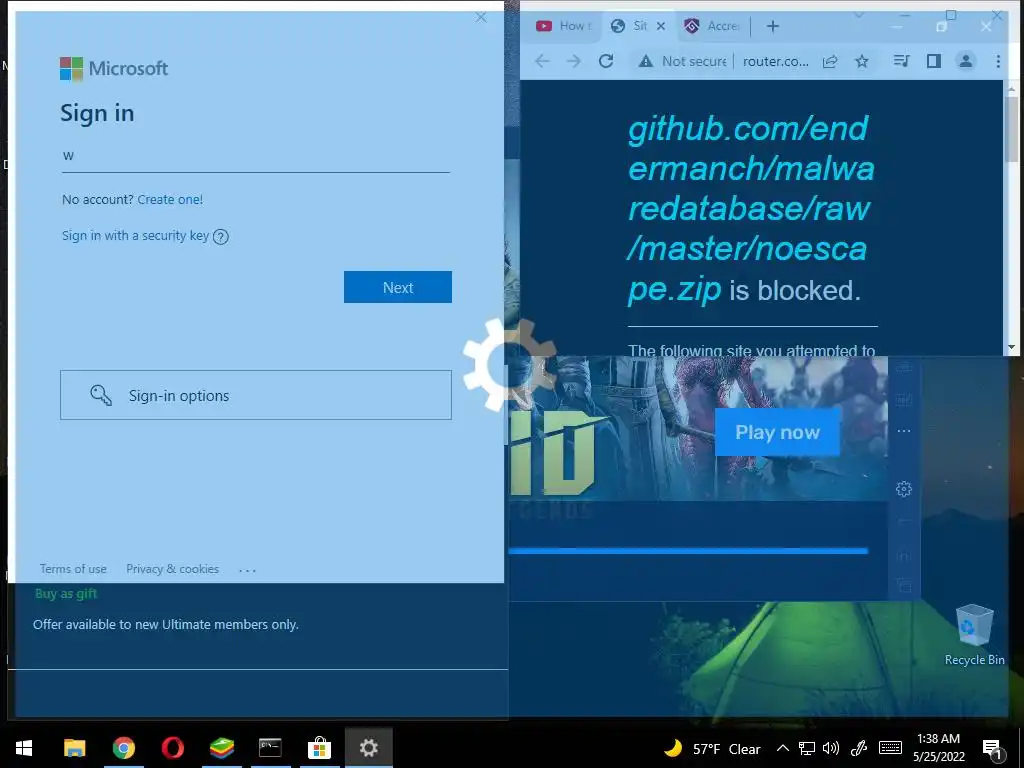Bookmark this page with the star icon
The width and height of the screenshot is (1024, 768).
point(862,61)
